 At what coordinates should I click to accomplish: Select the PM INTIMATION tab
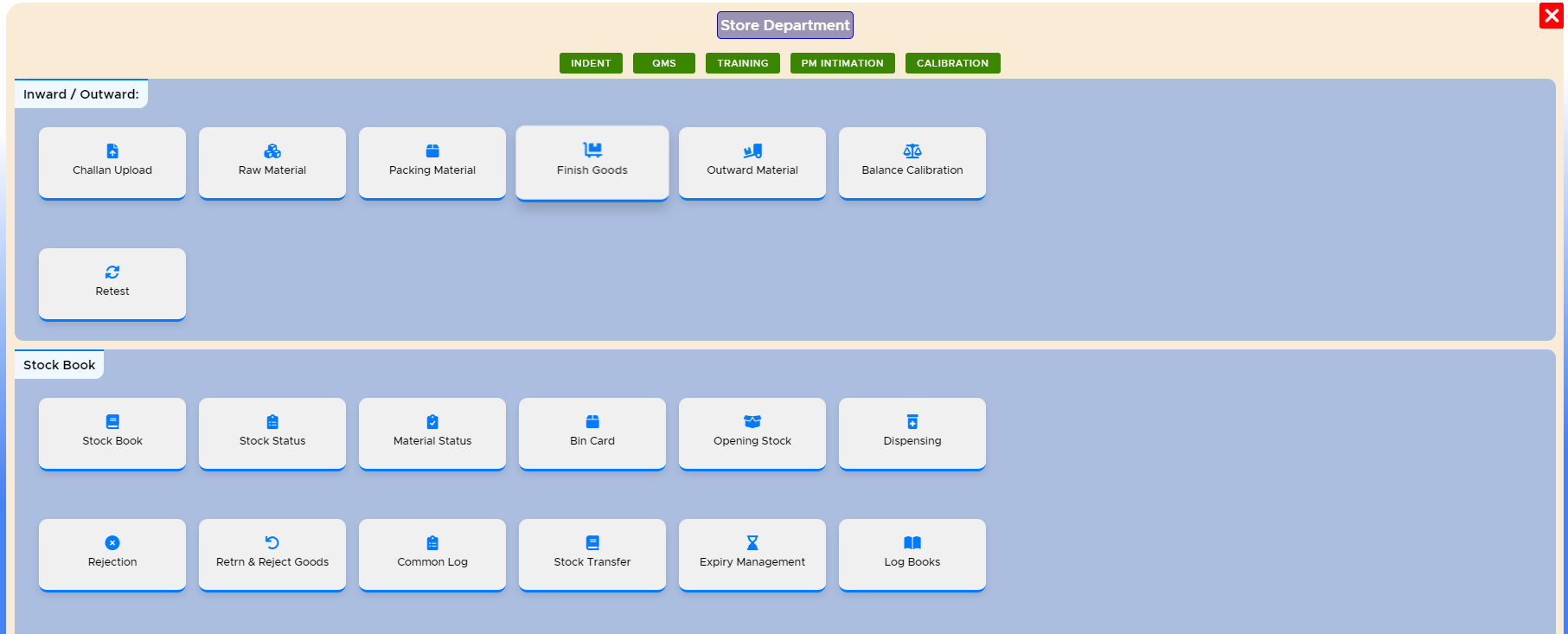point(842,63)
